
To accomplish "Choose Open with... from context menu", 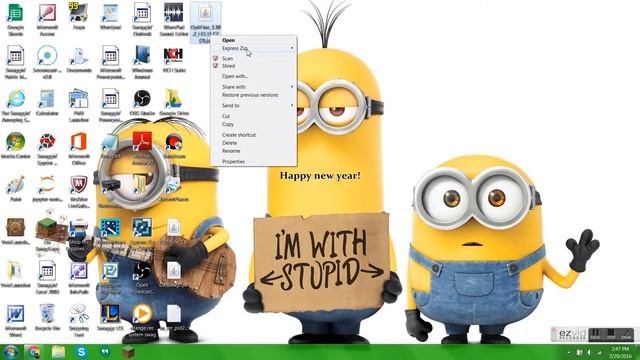I will tap(253, 76).
